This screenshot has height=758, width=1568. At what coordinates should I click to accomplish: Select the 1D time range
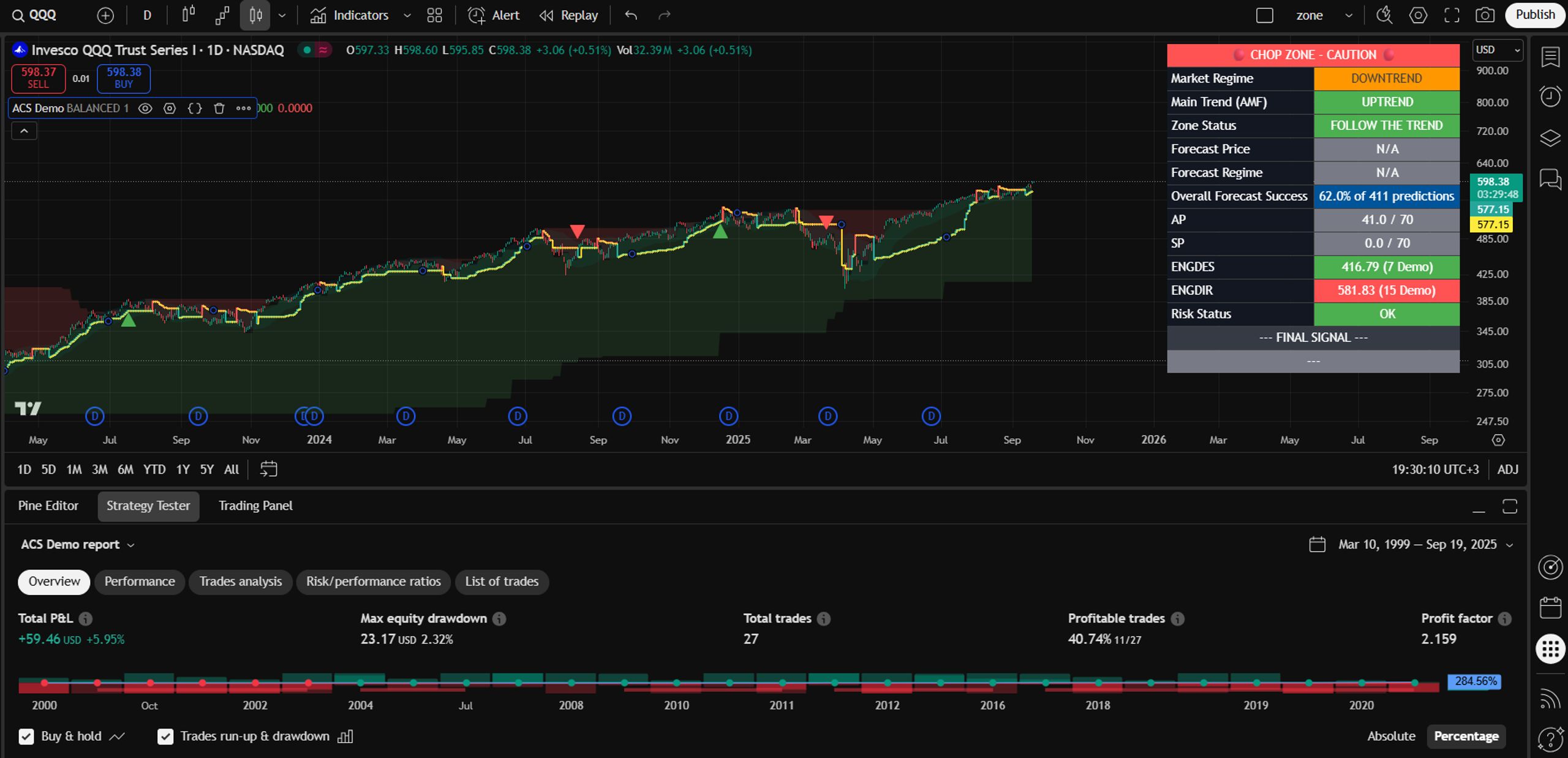pos(24,469)
